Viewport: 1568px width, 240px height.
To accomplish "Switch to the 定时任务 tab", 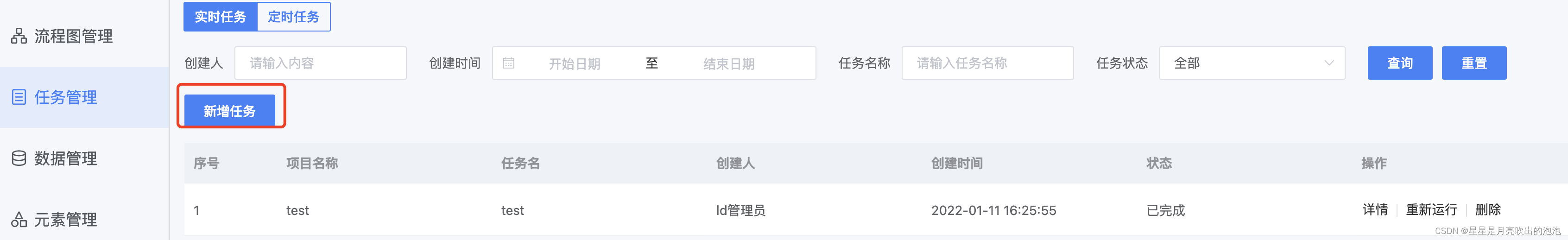I will (294, 16).
